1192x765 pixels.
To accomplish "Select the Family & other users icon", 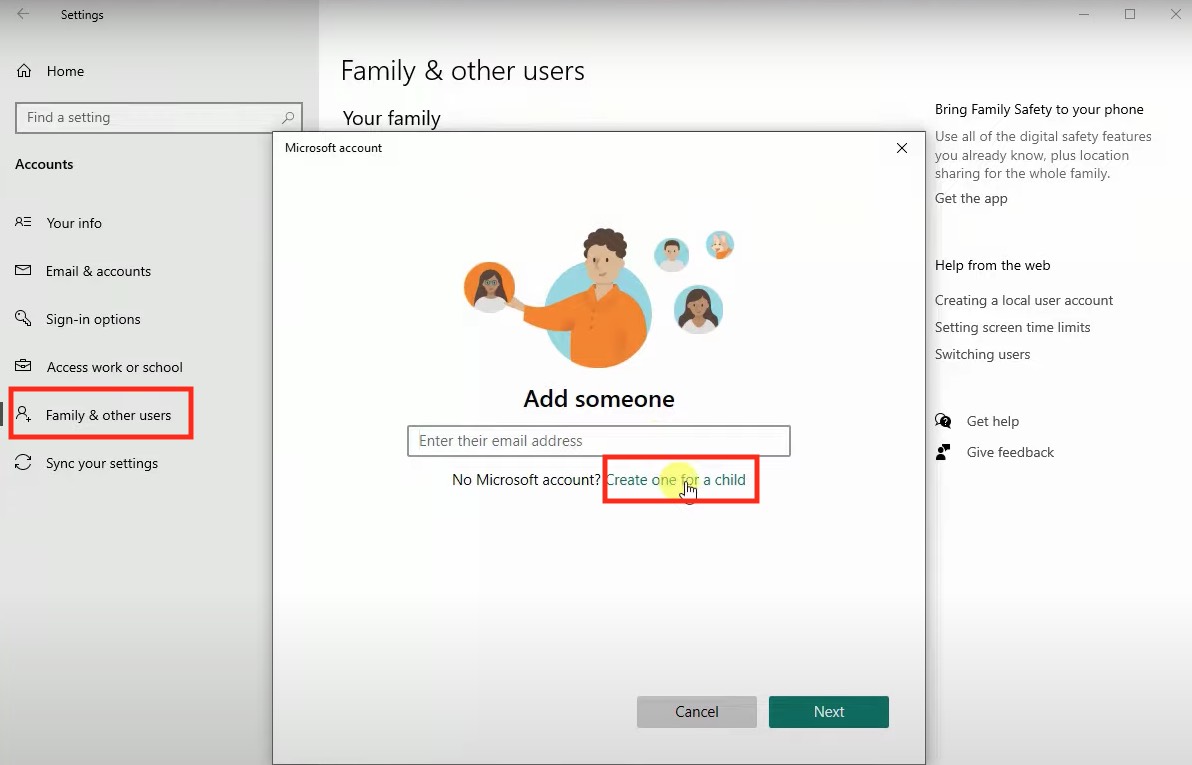I will point(24,414).
